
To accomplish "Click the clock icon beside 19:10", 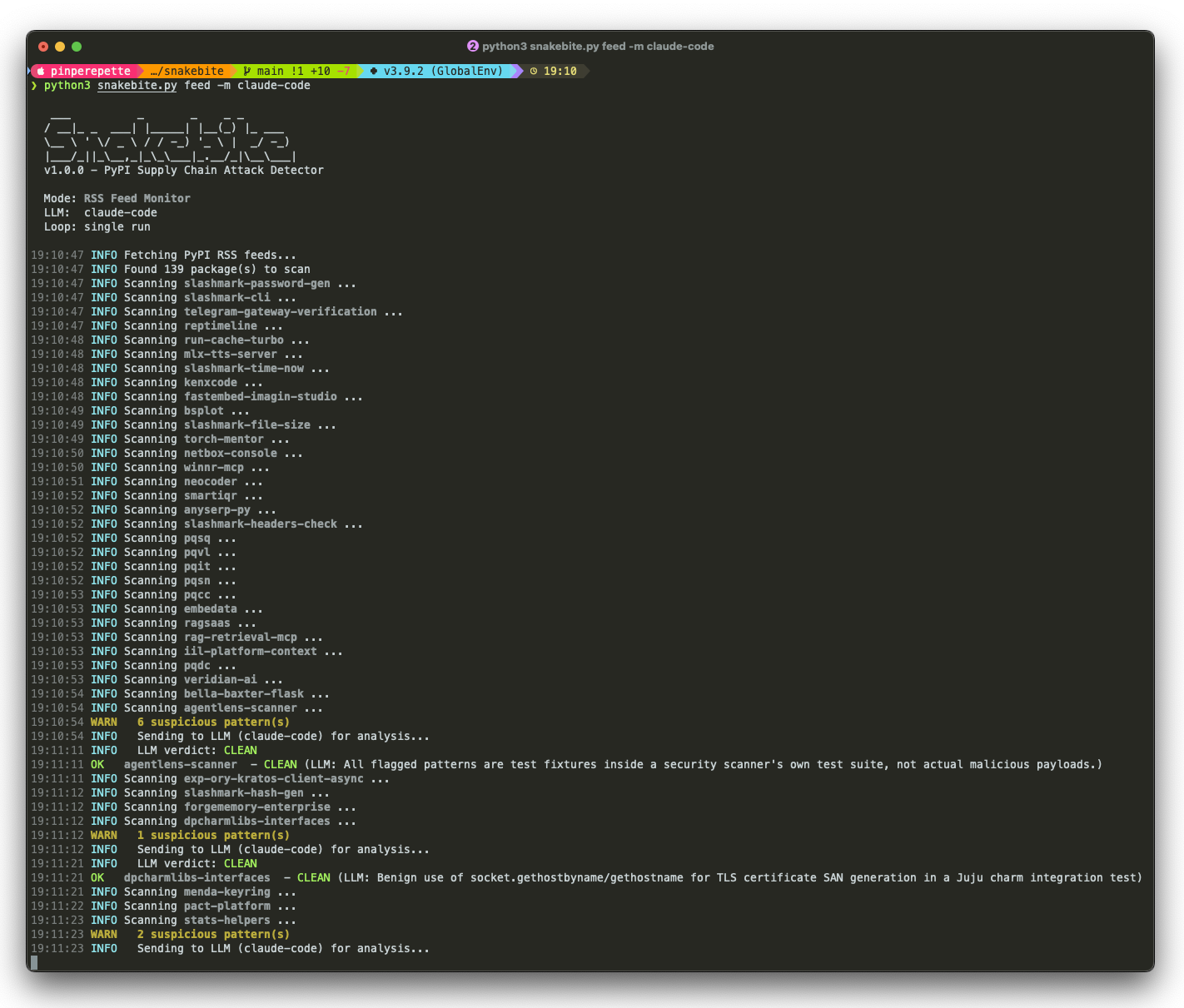I will point(534,72).
